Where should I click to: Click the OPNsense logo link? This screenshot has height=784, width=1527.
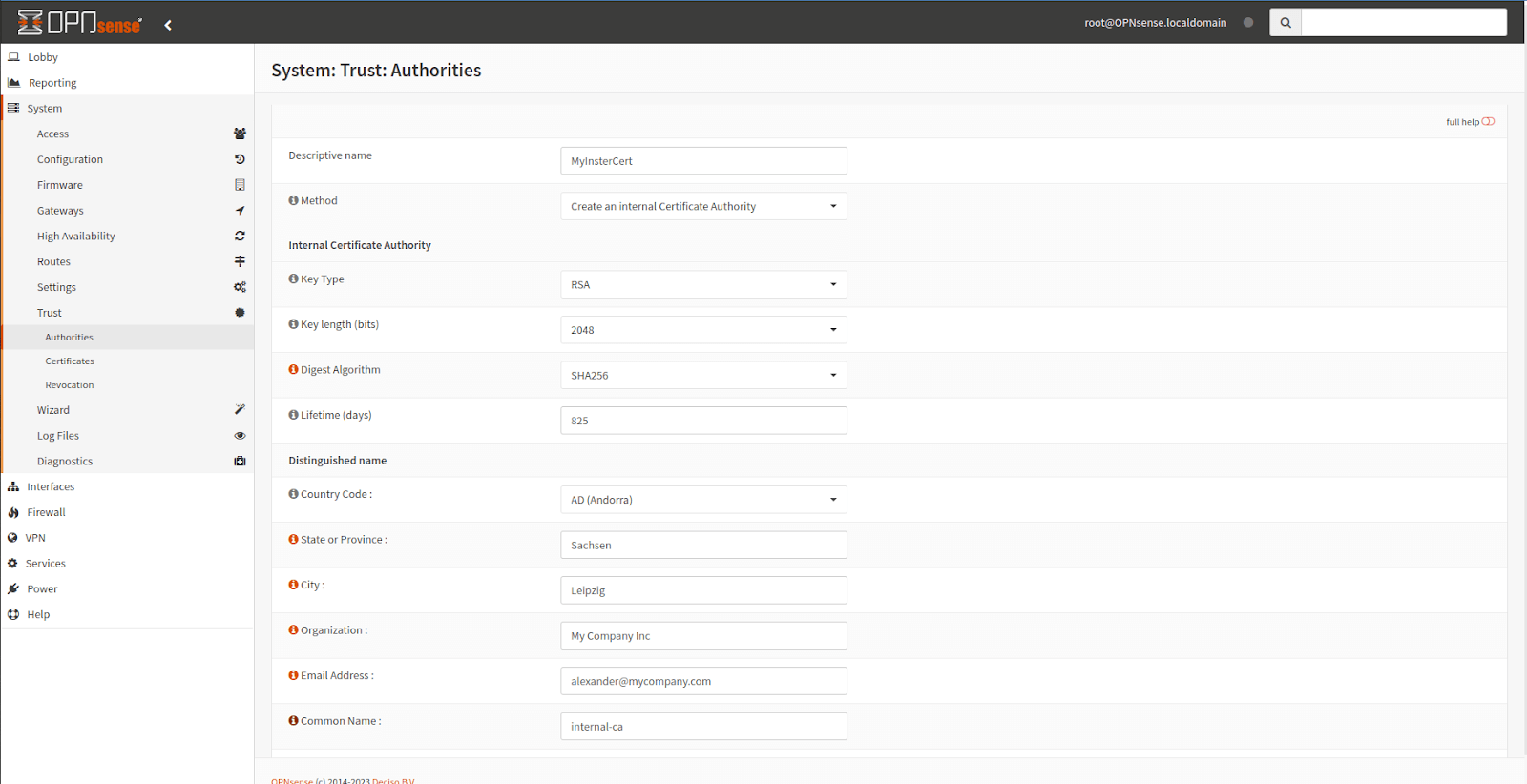[80, 23]
